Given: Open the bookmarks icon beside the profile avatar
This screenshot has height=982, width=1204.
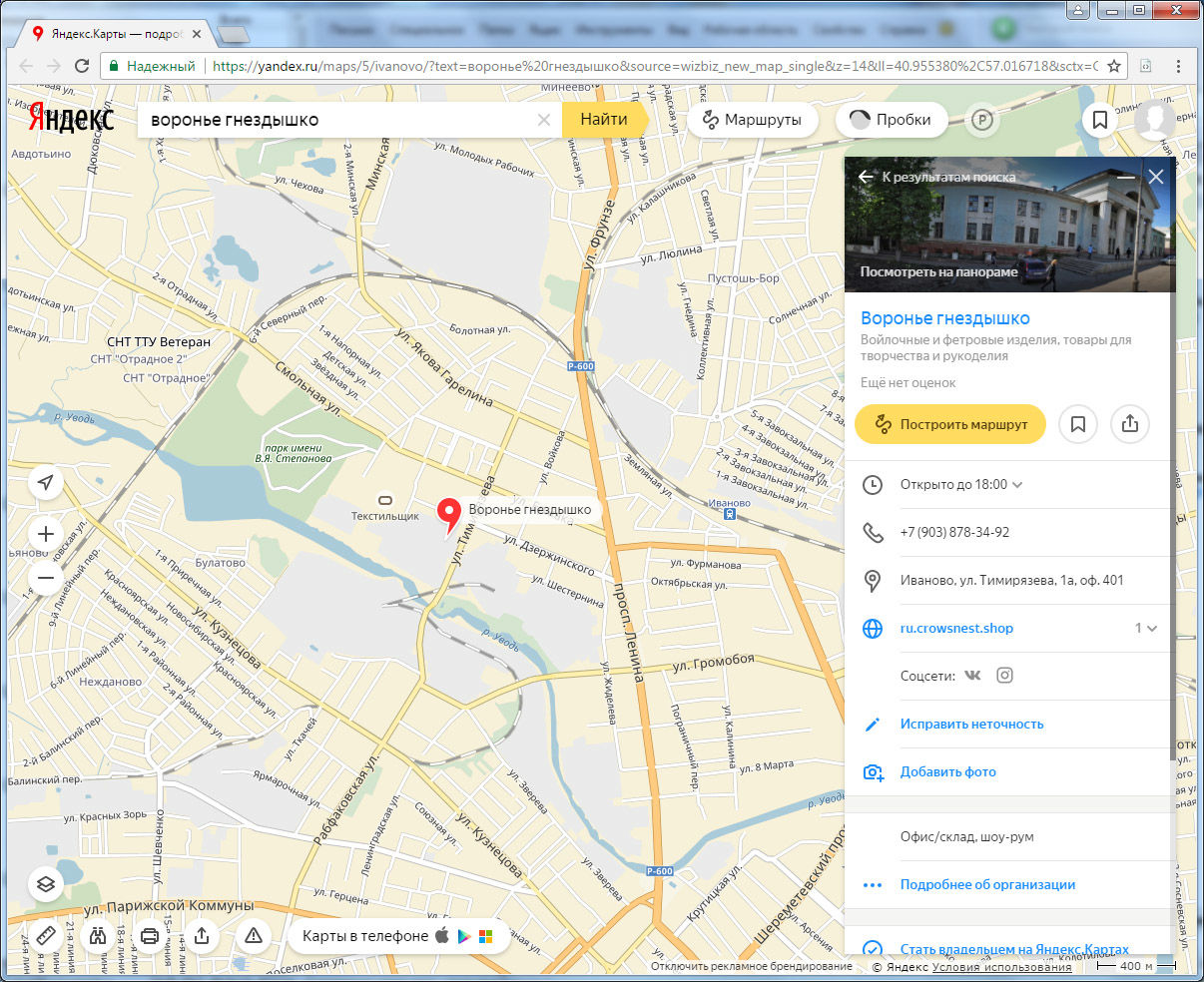Looking at the screenshot, I should coord(1100,120).
